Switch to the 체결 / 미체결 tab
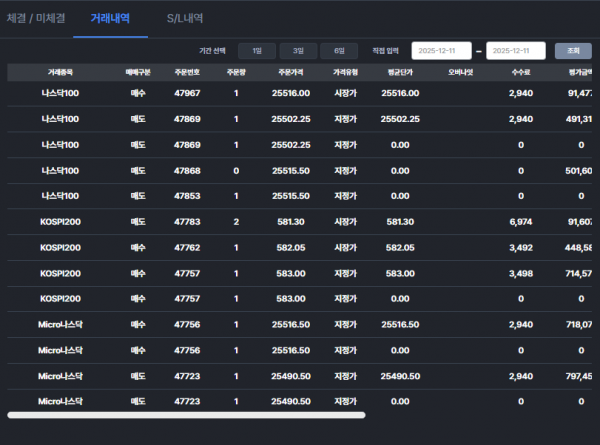The image size is (600, 445). 36,18
